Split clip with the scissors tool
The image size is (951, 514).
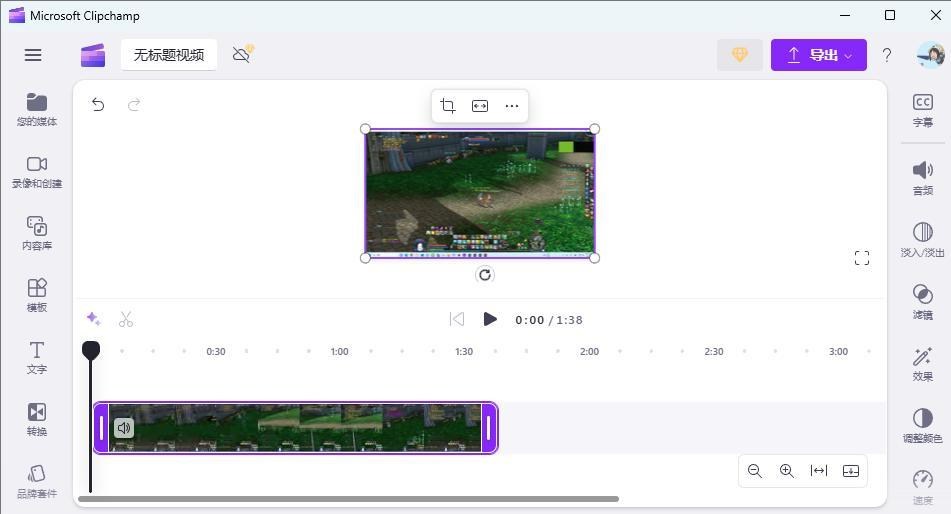126,319
